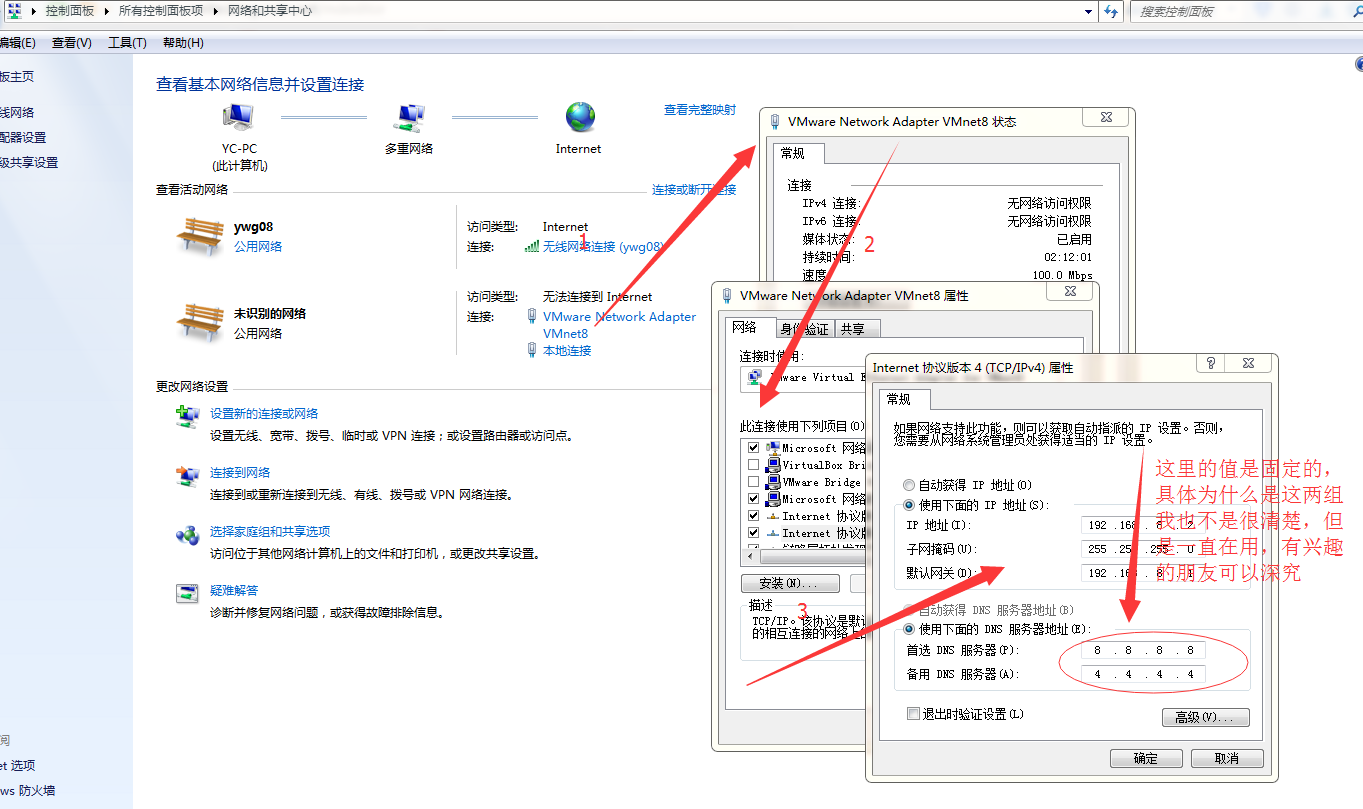
Task: Click the 多重网络 multiple networks icon
Action: pyautogui.click(x=408, y=117)
